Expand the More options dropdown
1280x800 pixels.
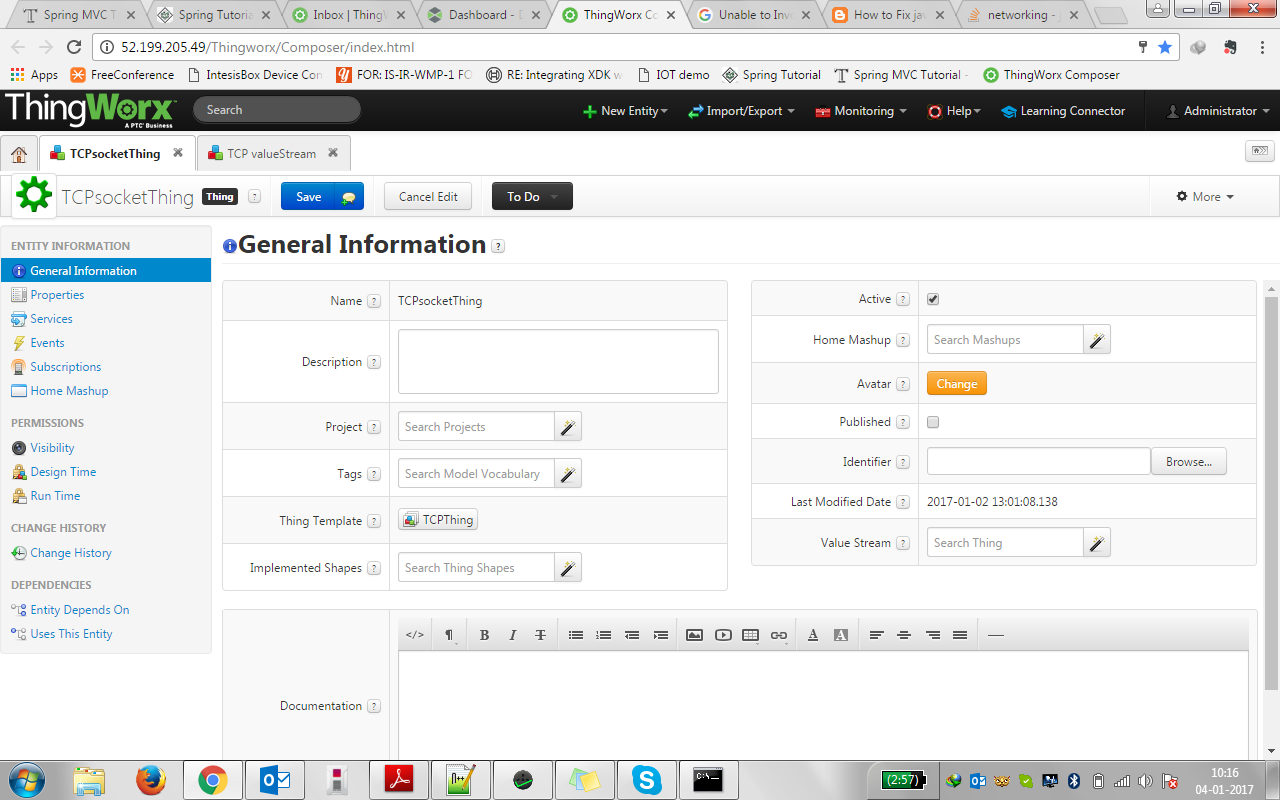point(1205,197)
